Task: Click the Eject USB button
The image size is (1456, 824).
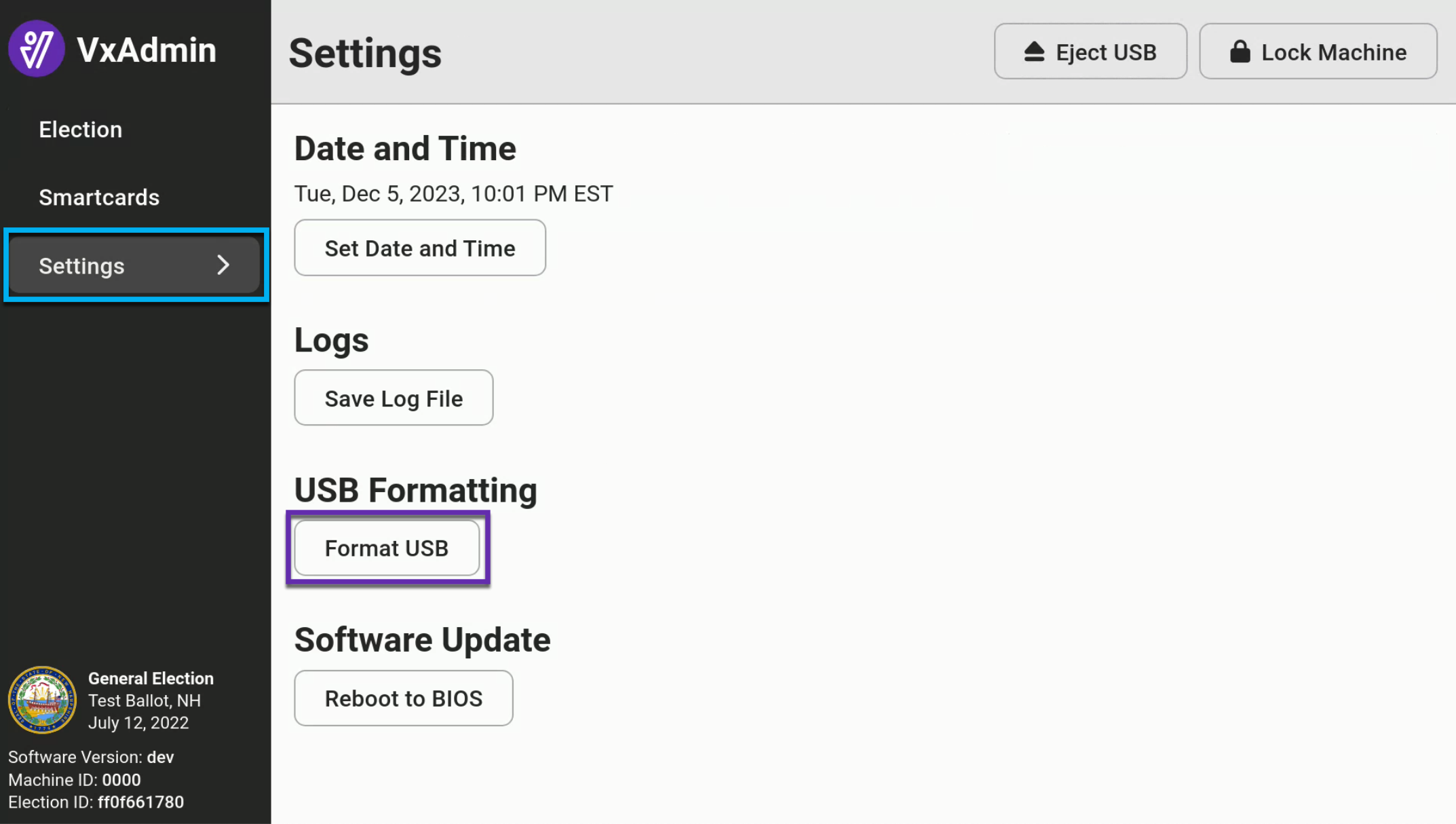Action: point(1090,52)
